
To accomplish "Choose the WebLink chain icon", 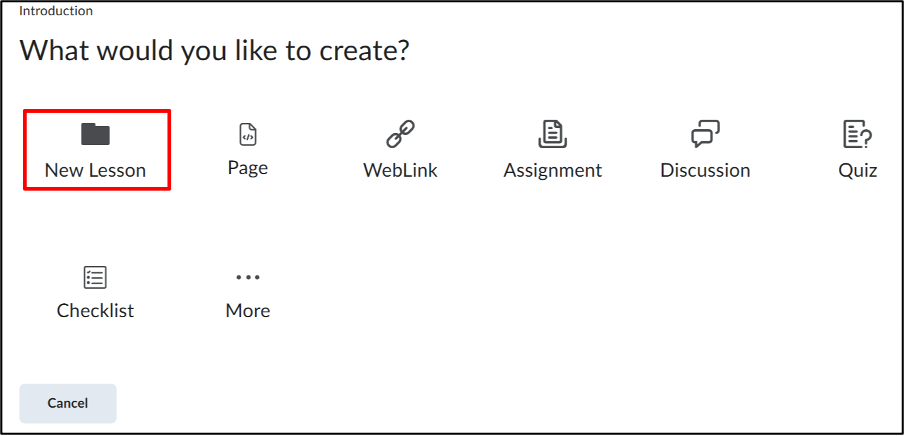I will pyautogui.click(x=400, y=134).
